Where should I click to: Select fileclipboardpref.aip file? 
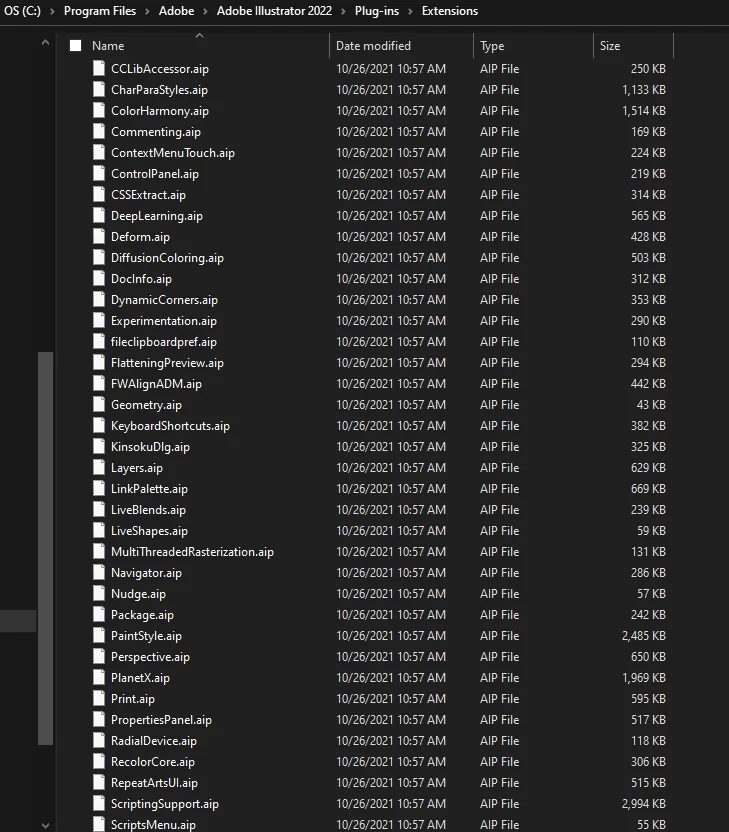tap(163, 342)
